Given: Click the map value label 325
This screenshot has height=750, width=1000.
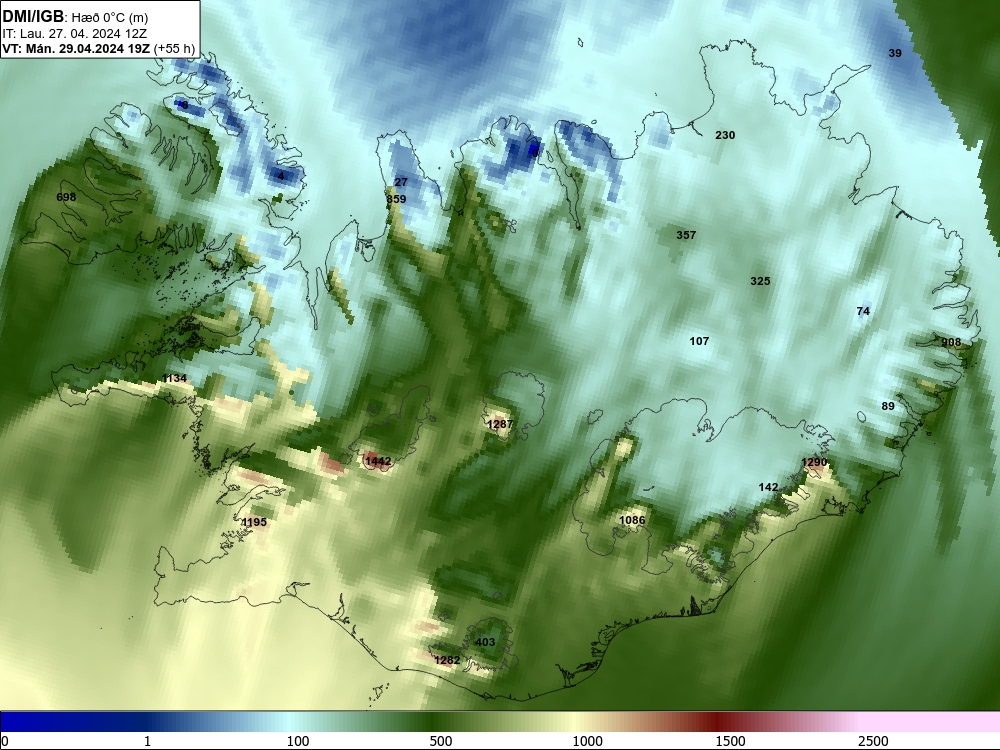Looking at the screenshot, I should [x=760, y=281].
